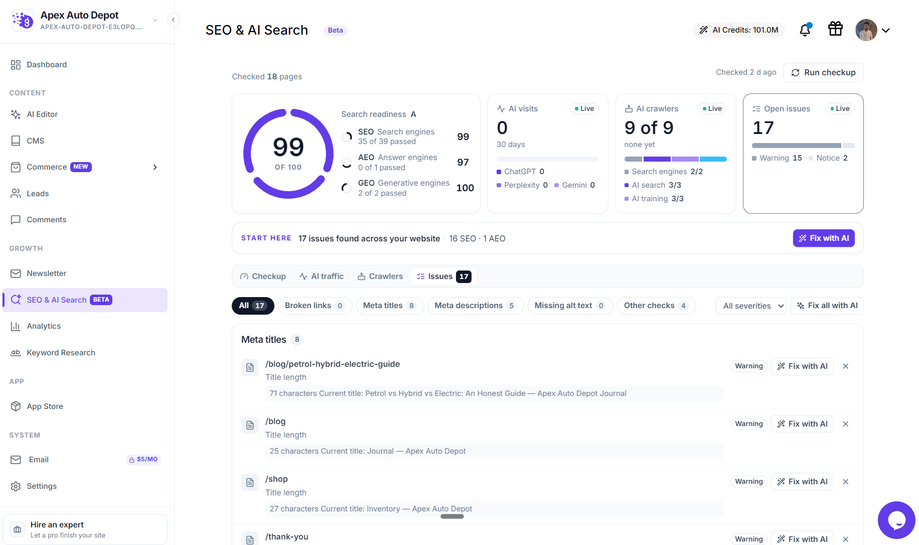Click the 99 of 100 score ring
The width and height of the screenshot is (919, 545).
point(288,154)
